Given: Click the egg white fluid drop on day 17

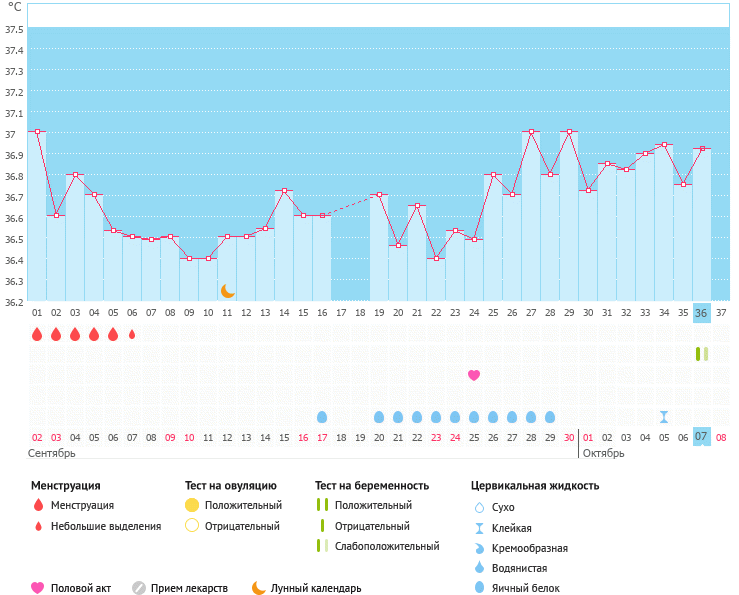Looking at the screenshot, I should pos(322,417).
